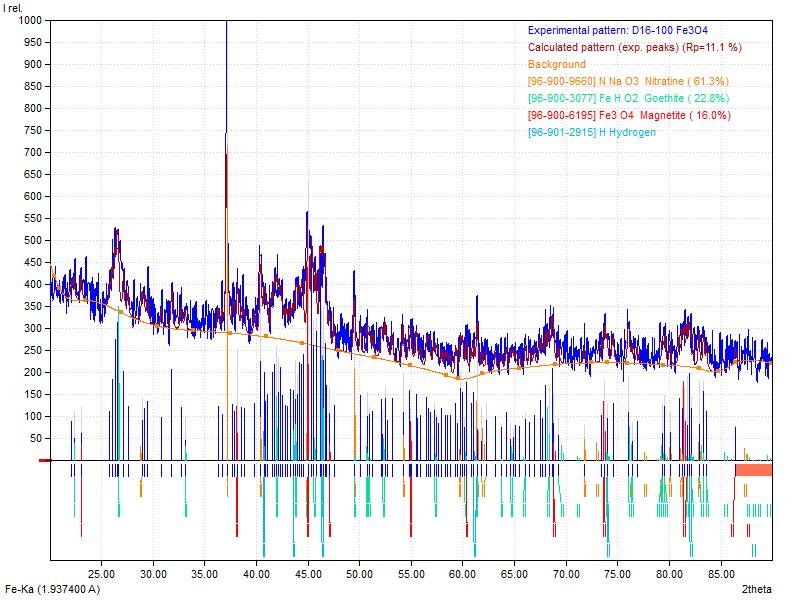Select the 450 intensity axis label

tap(33, 262)
